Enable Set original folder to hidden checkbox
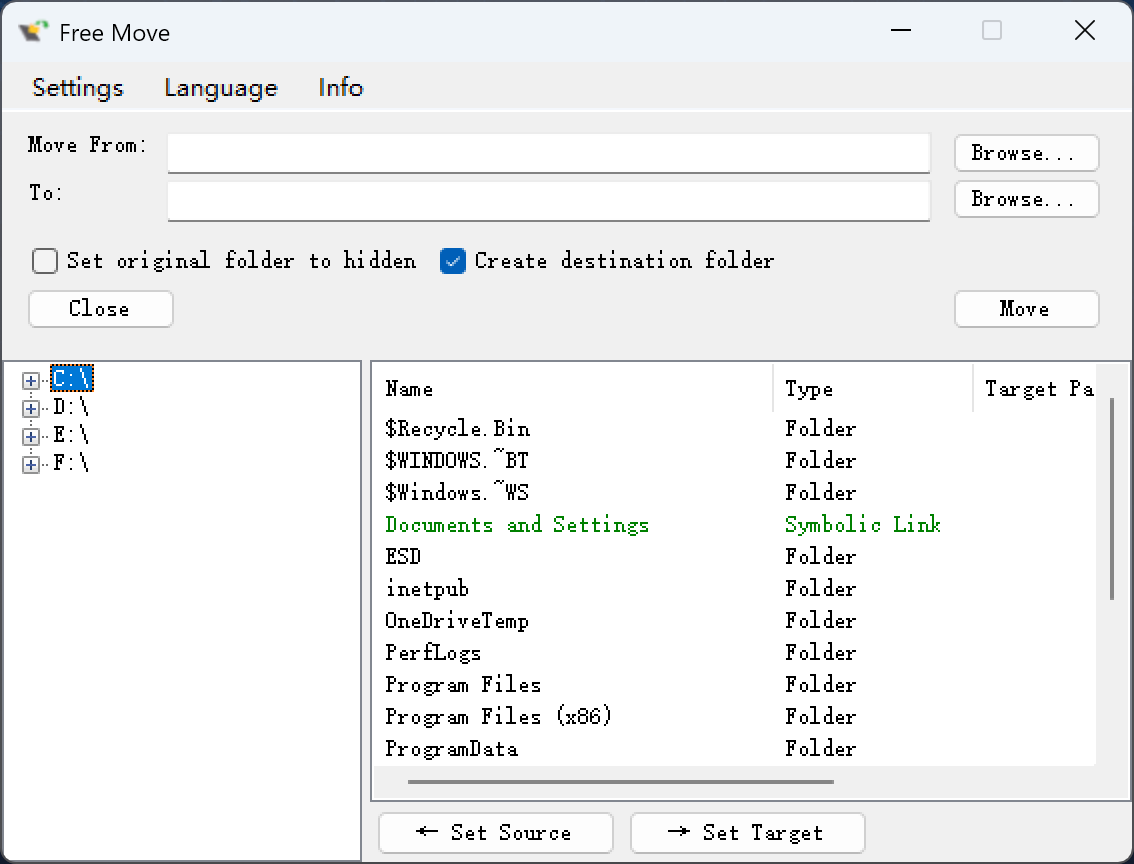 pyautogui.click(x=45, y=261)
